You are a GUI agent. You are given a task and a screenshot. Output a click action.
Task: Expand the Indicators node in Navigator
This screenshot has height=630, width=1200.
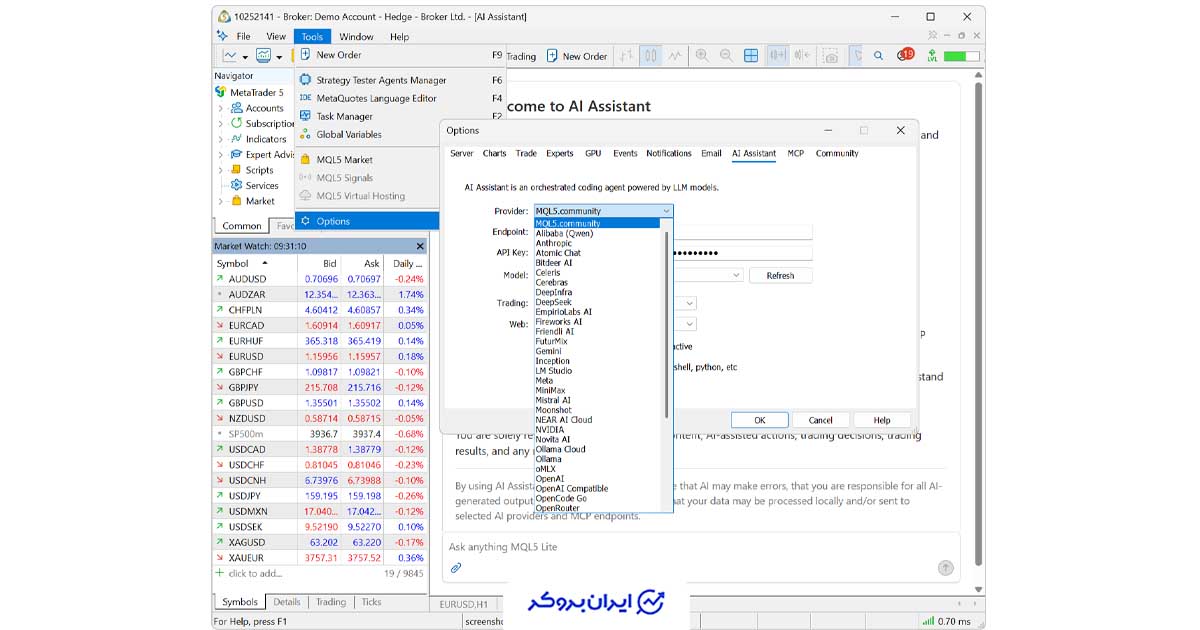point(221,139)
